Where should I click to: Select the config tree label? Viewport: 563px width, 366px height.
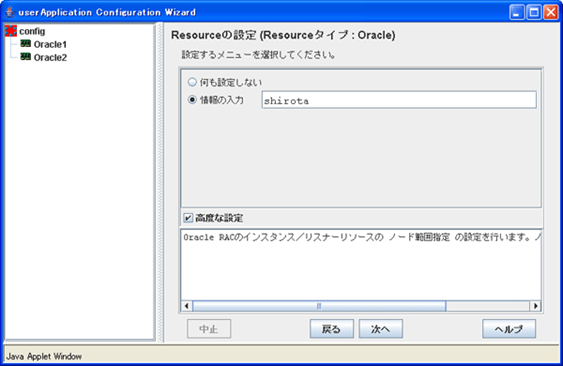pyautogui.click(x=32, y=31)
